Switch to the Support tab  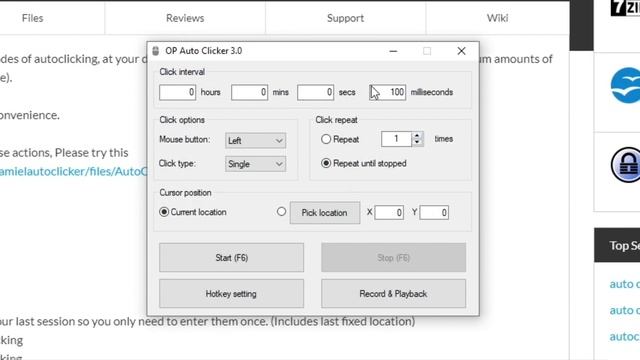(x=345, y=18)
